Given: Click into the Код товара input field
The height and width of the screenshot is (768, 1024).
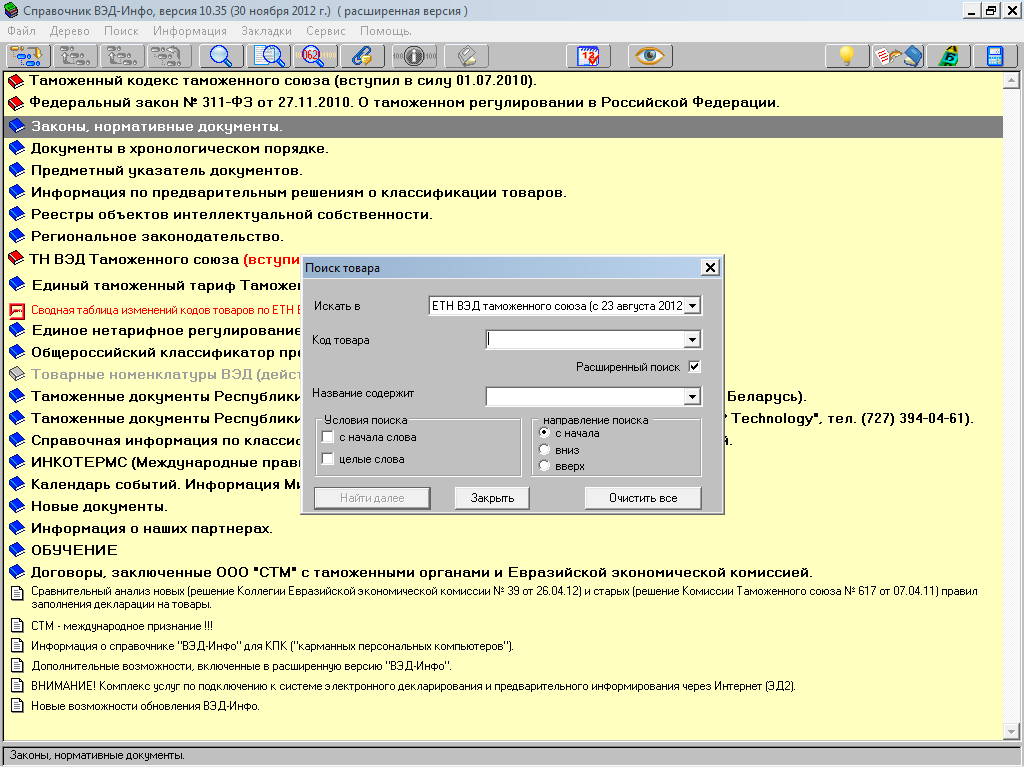Looking at the screenshot, I should point(585,340).
